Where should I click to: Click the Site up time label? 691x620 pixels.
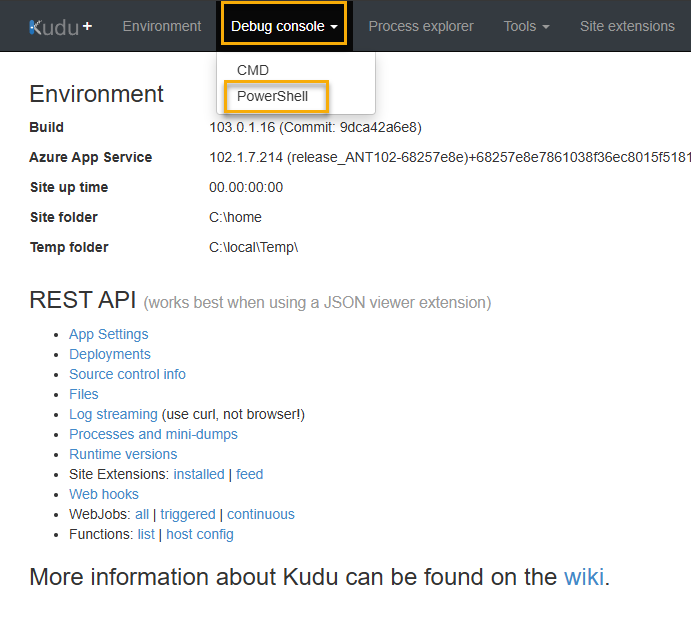pyautogui.click(x=69, y=187)
